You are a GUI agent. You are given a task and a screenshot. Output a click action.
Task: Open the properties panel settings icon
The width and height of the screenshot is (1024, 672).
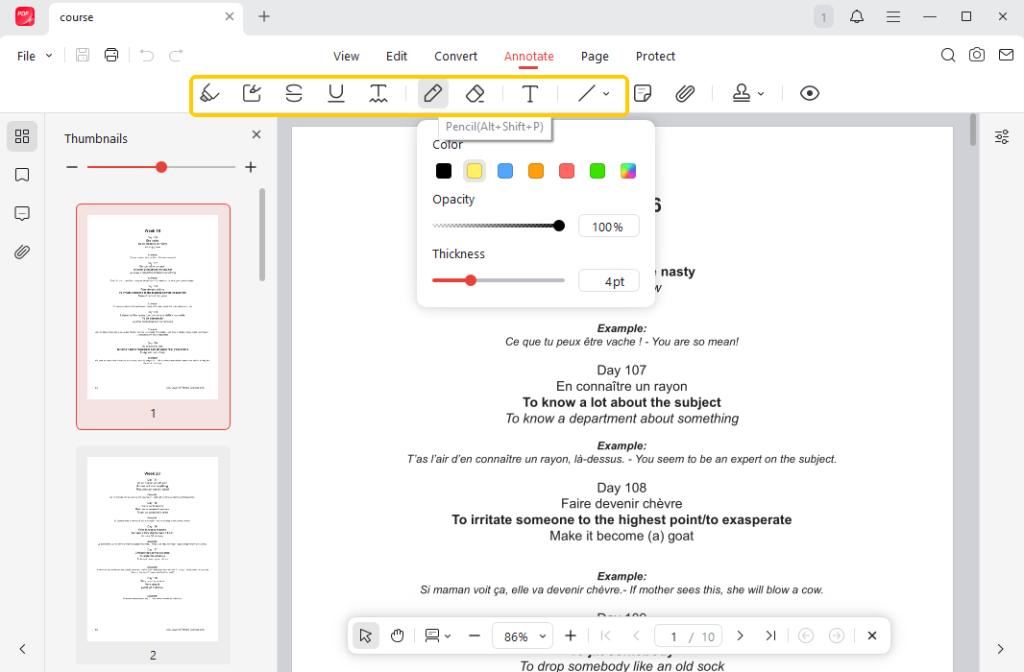[x=1002, y=136]
